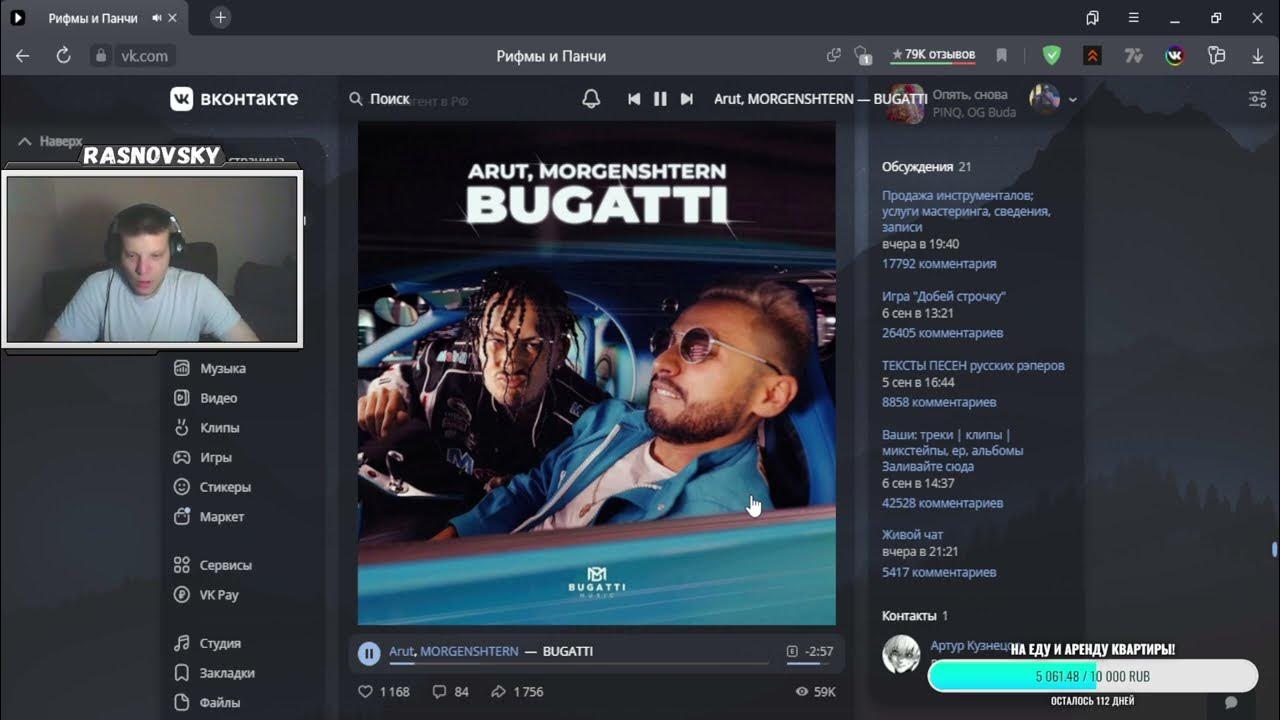Screen dimensions: 1280x720
Task: Open the browser hamburger menu
Action: coord(1133,18)
